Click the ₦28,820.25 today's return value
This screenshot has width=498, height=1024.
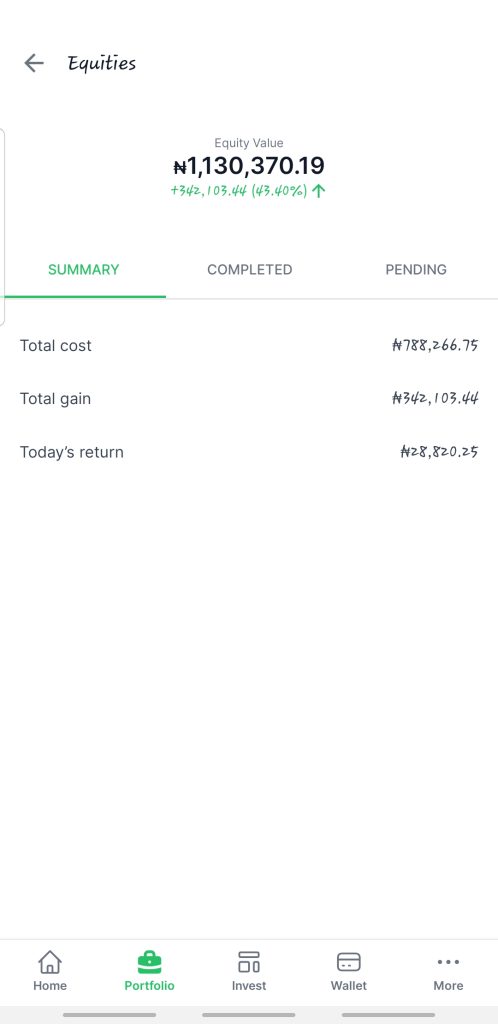coord(439,452)
